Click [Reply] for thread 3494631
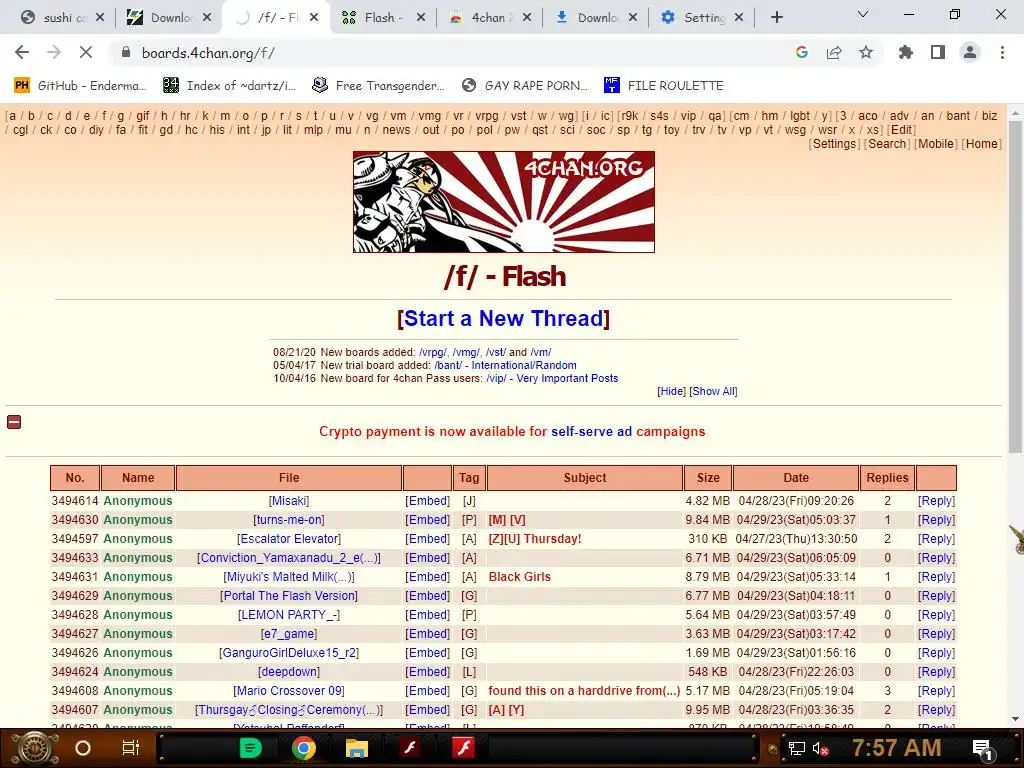The image size is (1024, 768). tap(936, 576)
